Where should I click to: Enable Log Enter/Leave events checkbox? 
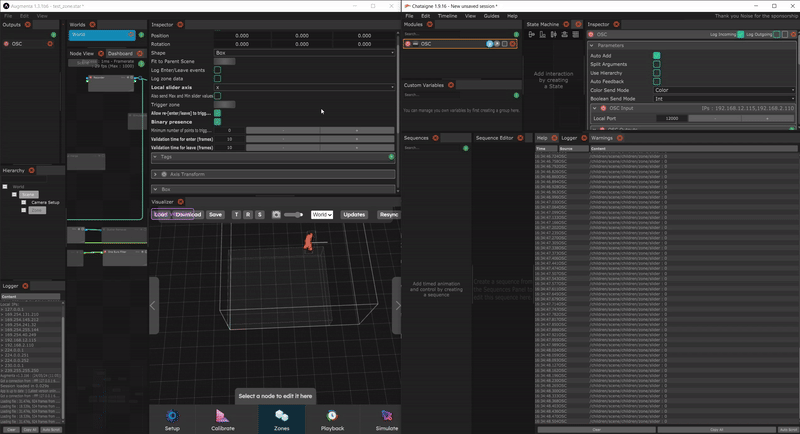coord(218,70)
